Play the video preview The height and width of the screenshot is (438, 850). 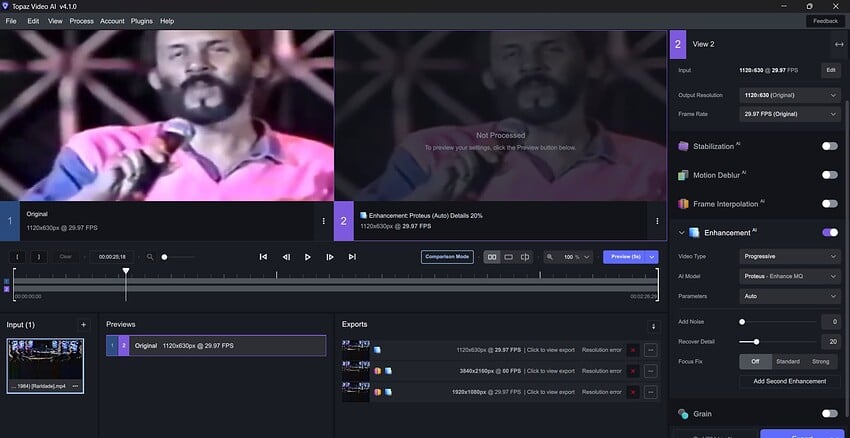pos(307,257)
